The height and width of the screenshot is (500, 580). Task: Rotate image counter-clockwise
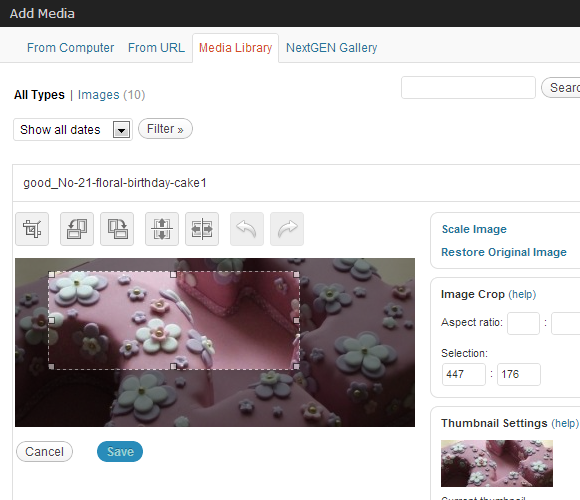[77, 229]
